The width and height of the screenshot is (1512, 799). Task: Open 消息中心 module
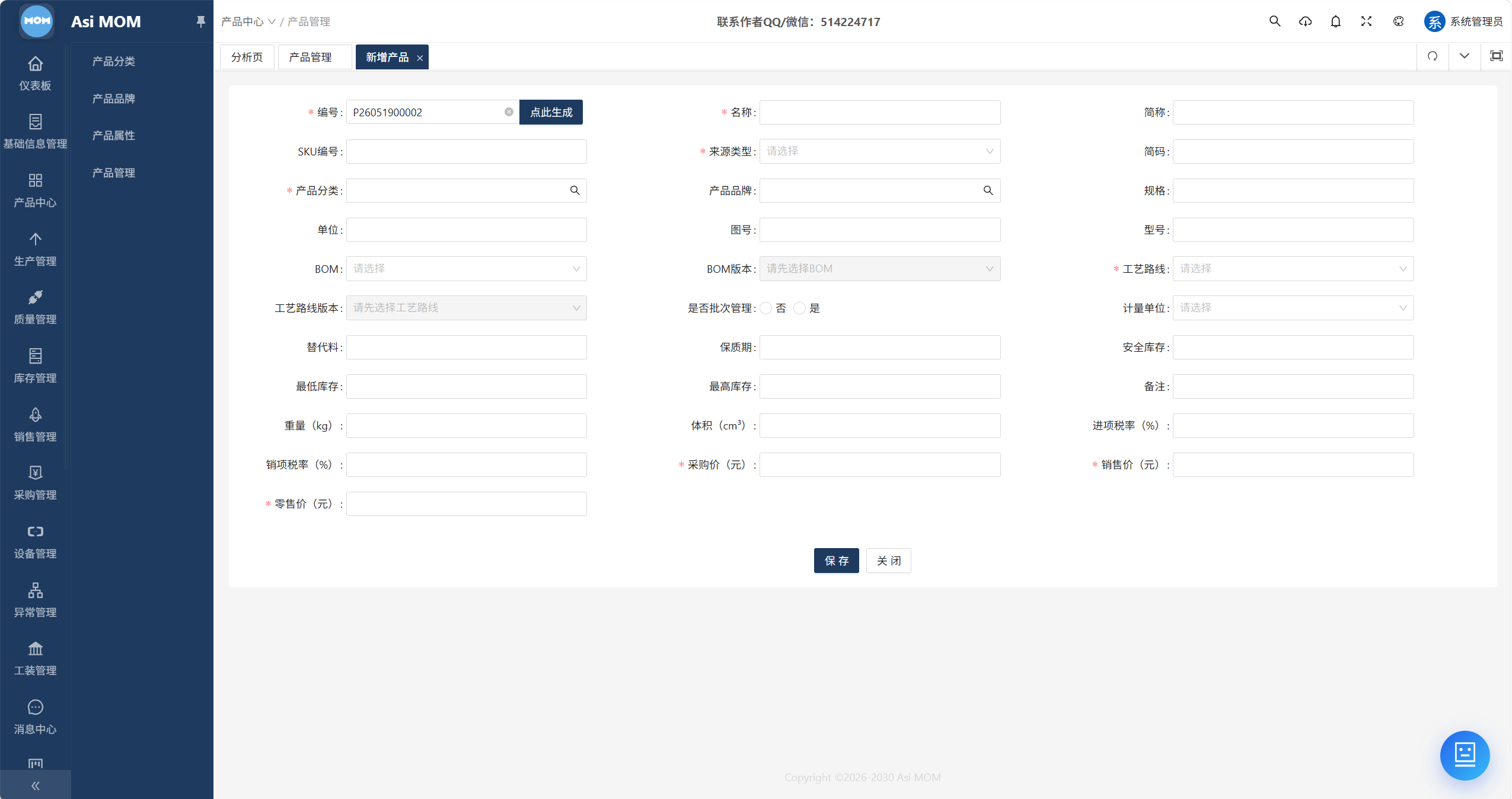pyautogui.click(x=35, y=717)
